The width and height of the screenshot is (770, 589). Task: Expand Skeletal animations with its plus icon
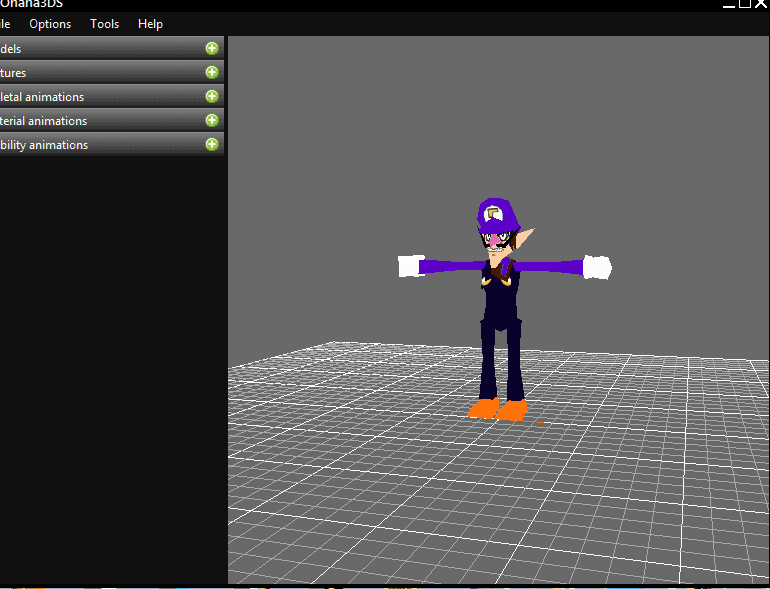(212, 96)
